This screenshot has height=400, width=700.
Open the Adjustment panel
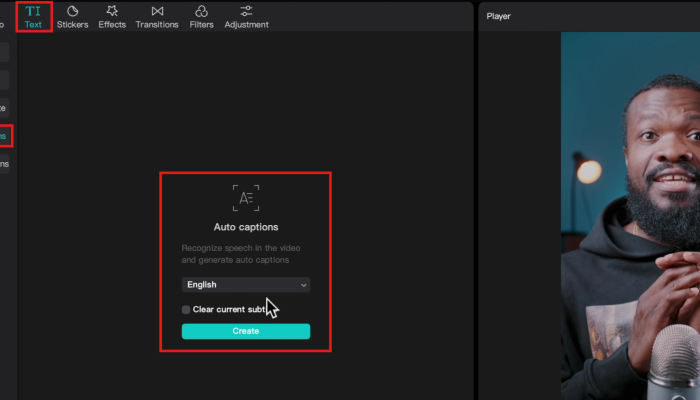click(246, 16)
